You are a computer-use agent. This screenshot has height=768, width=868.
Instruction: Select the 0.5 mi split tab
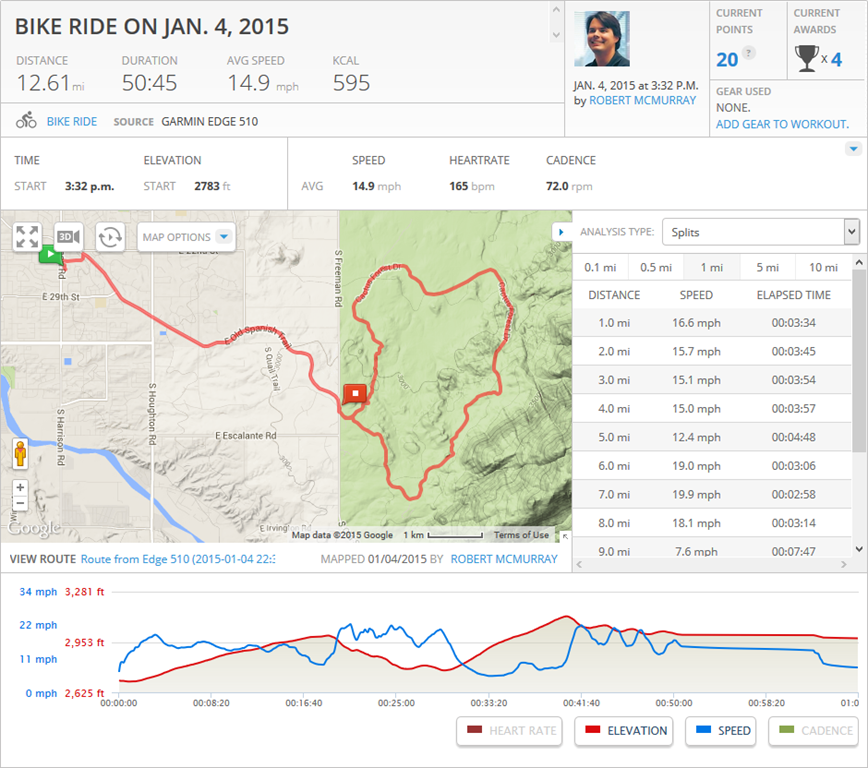click(655, 267)
